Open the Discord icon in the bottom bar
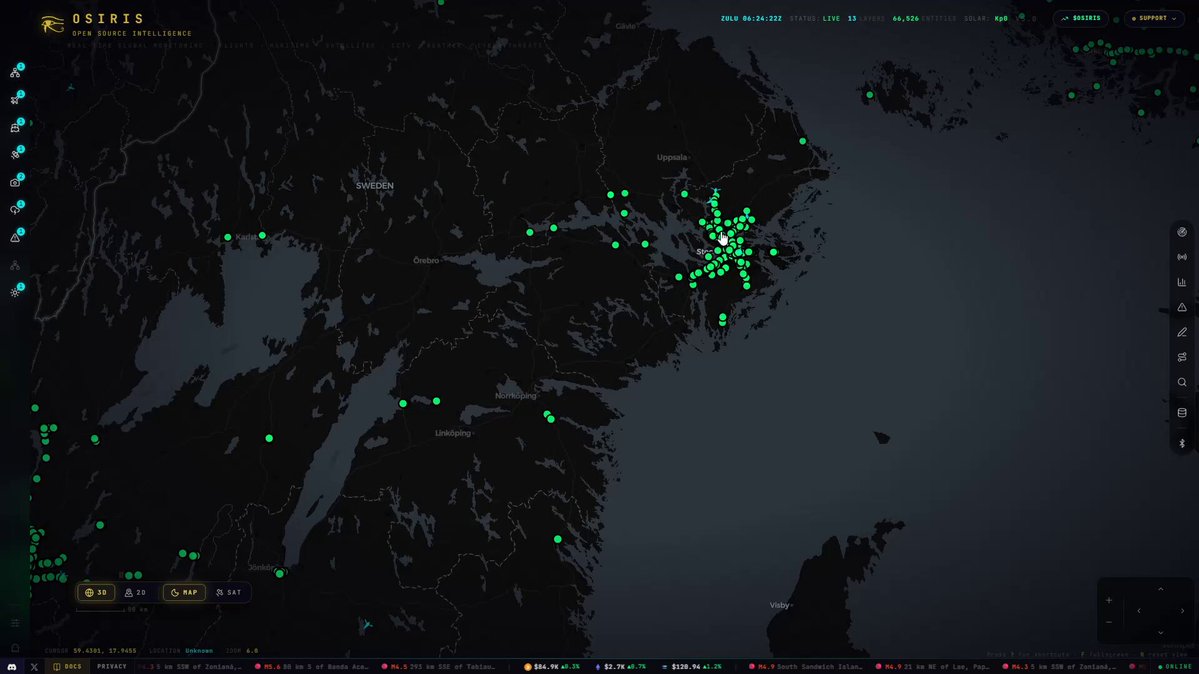The width and height of the screenshot is (1199, 674). [x=11, y=667]
